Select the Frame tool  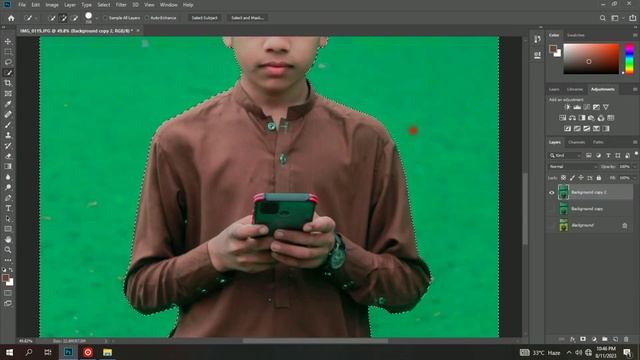click(8, 93)
